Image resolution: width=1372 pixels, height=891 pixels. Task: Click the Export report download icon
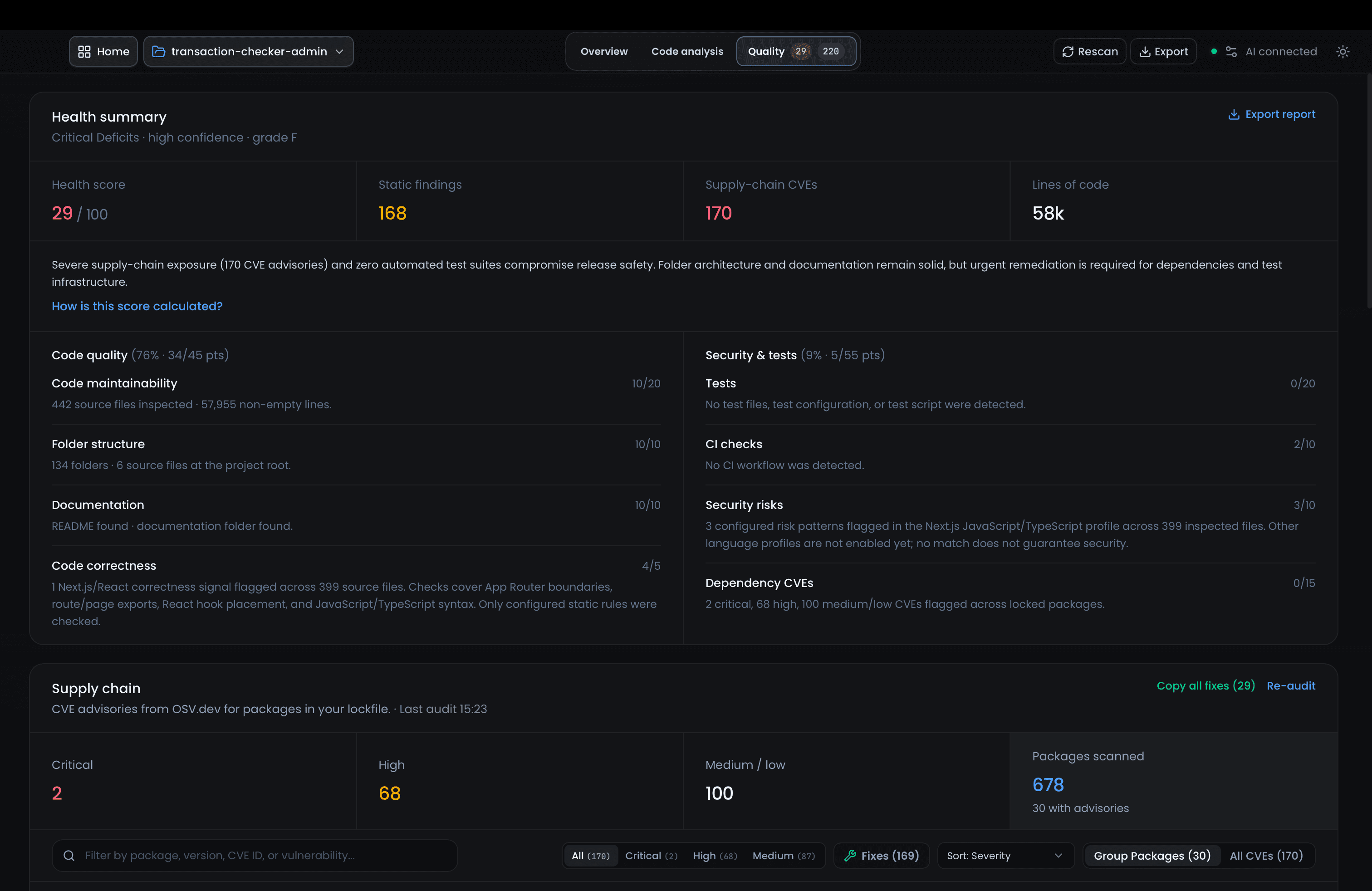point(1234,114)
